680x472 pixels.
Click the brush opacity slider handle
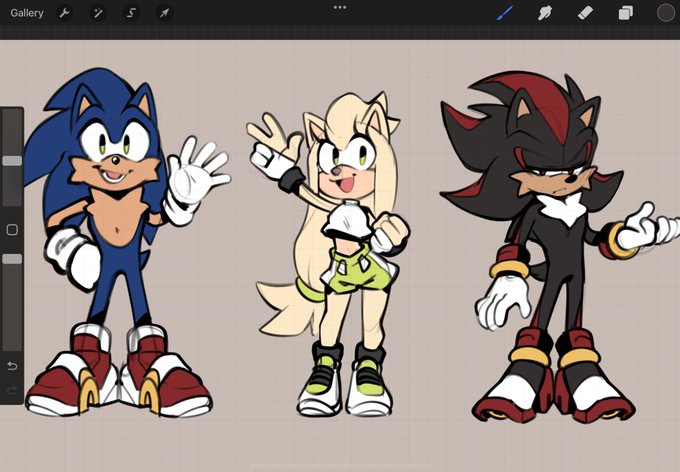[12, 259]
